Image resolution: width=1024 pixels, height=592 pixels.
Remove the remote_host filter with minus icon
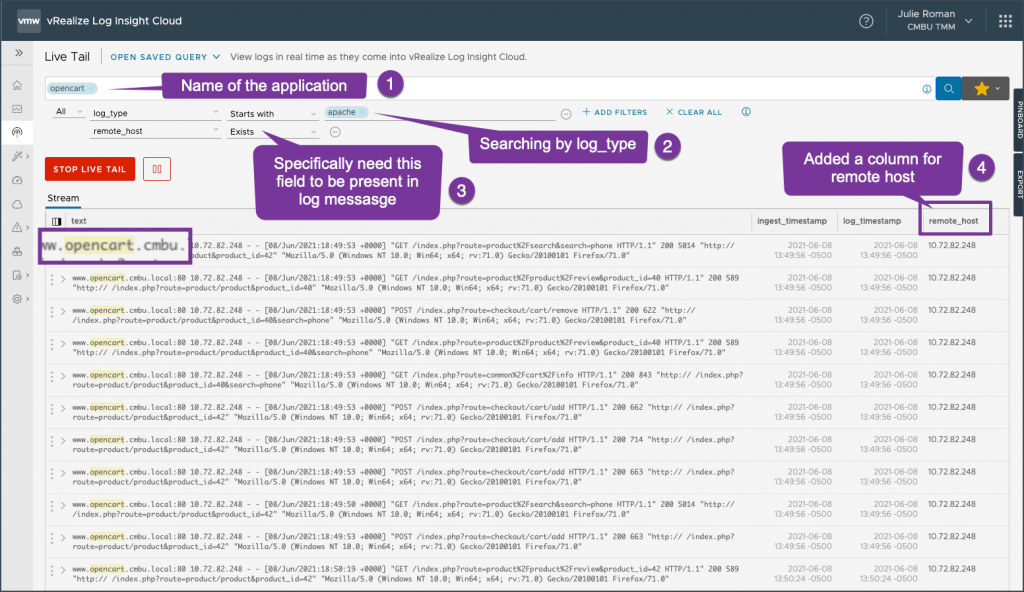pos(335,132)
